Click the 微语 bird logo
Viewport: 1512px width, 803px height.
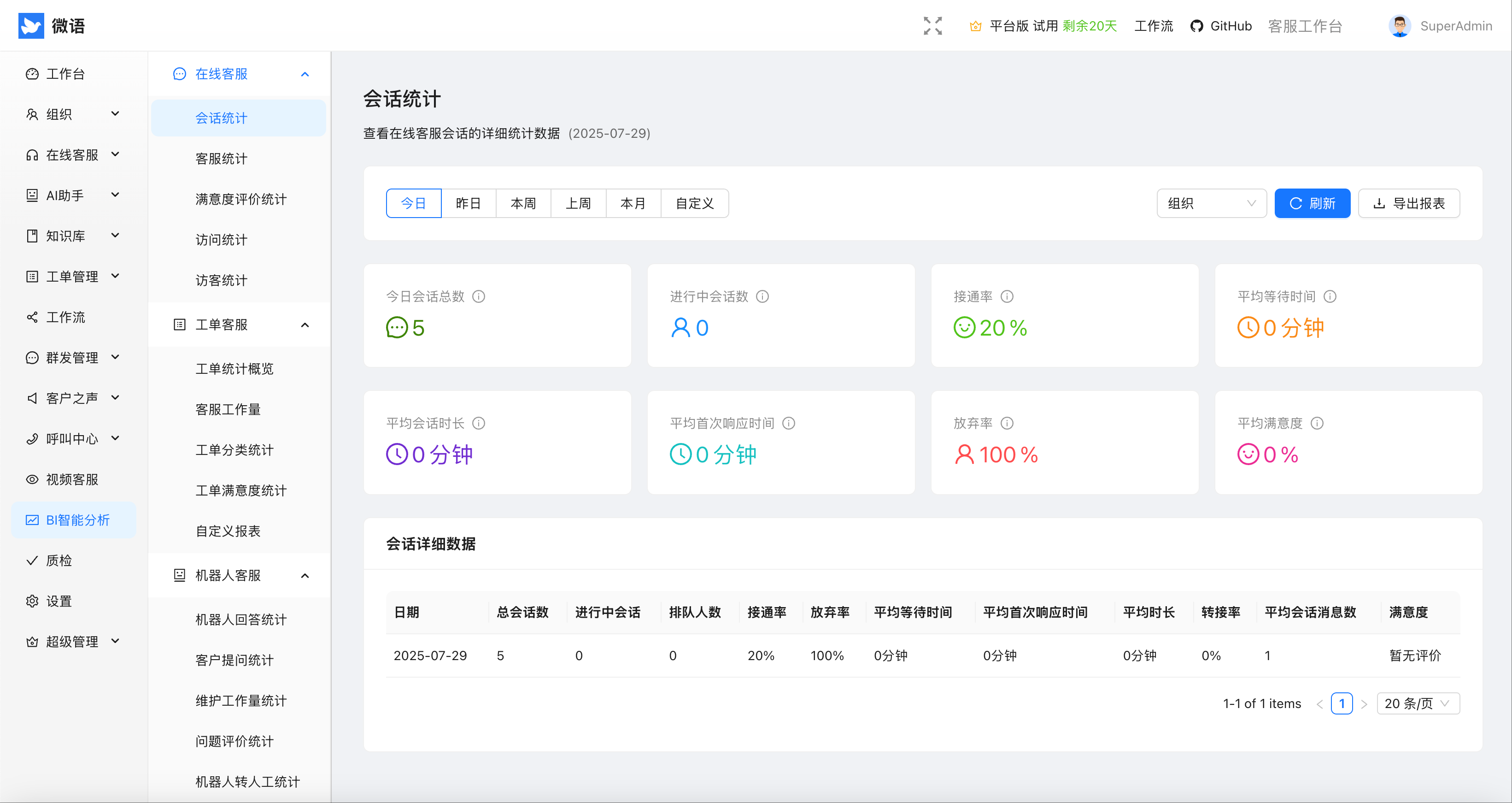(x=31, y=26)
